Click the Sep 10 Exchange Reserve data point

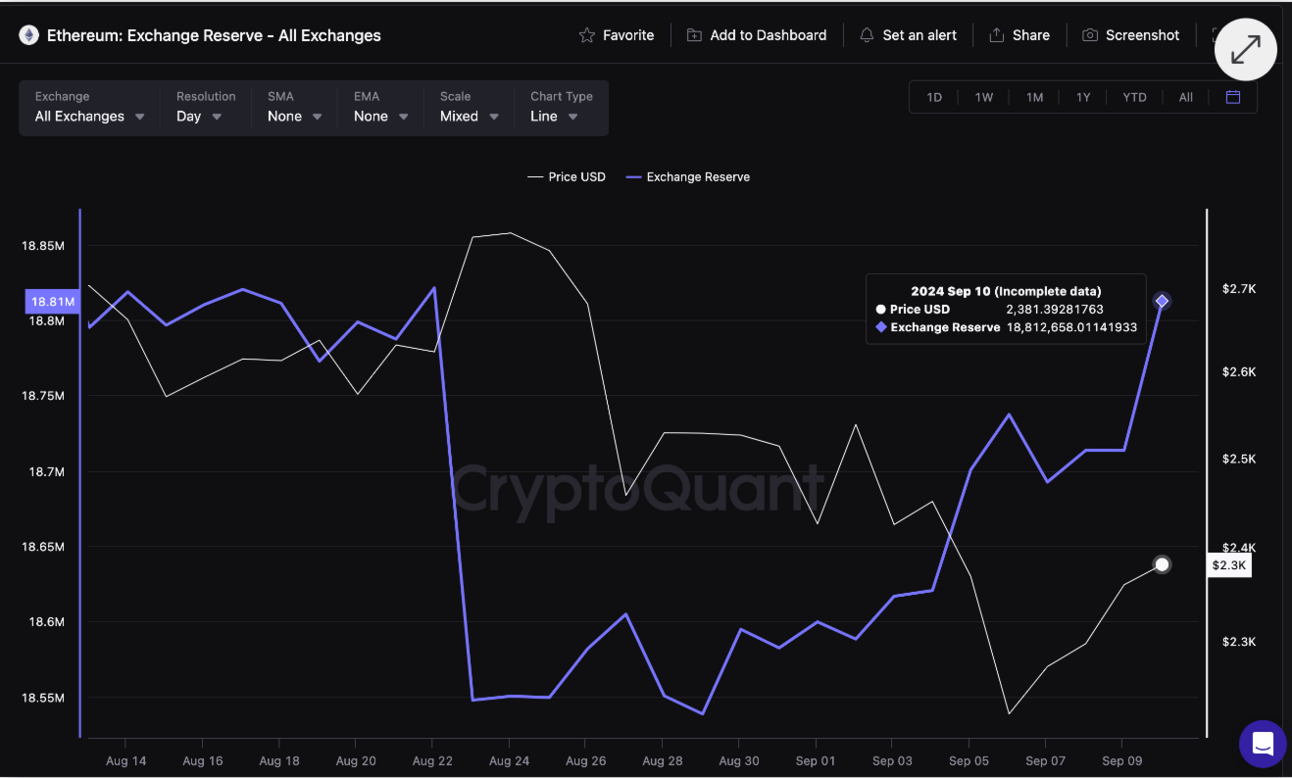[1161, 301]
